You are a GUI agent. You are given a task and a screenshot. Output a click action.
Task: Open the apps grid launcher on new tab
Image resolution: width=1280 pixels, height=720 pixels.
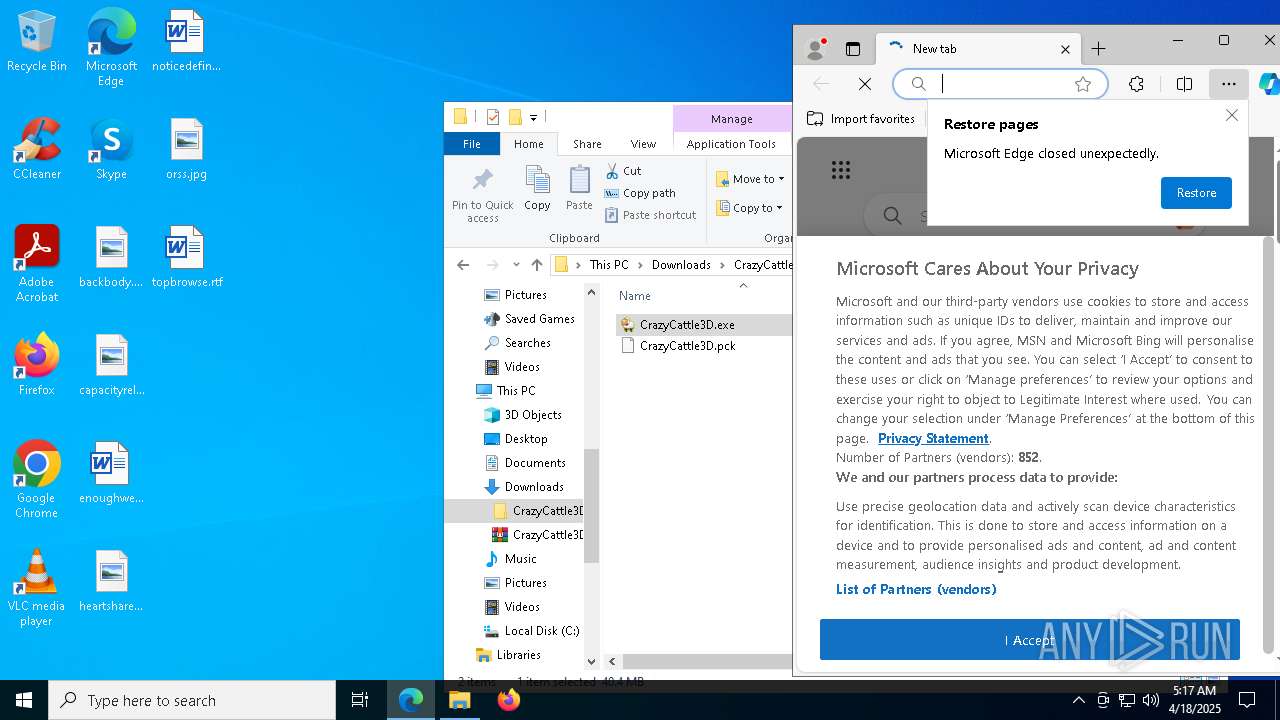point(841,170)
